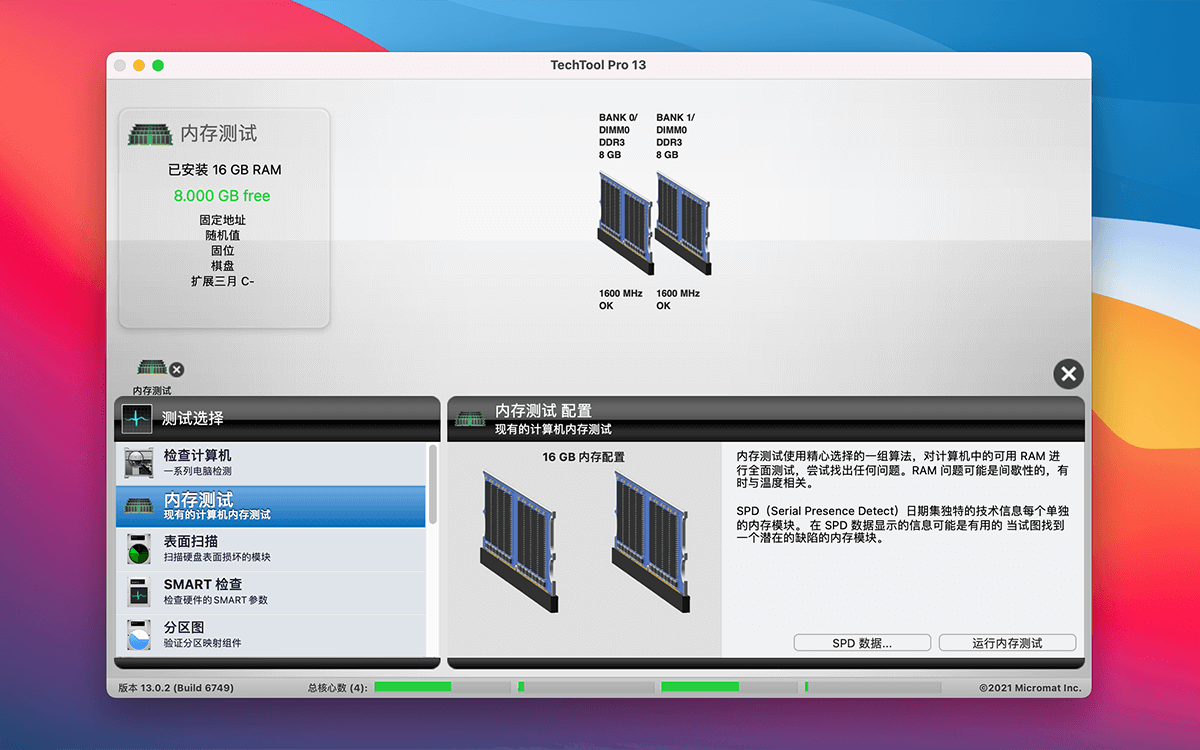Click 版本 13.0.2 (Build 6749) status text
Image resolution: width=1200 pixels, height=750 pixels.
click(175, 688)
